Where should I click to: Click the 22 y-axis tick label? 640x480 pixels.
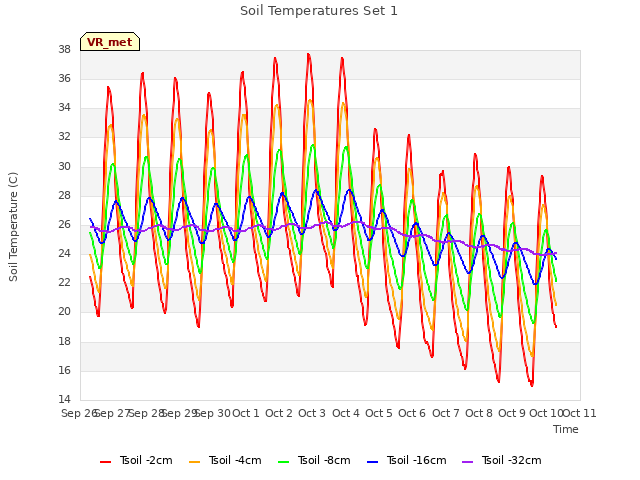tap(64, 283)
